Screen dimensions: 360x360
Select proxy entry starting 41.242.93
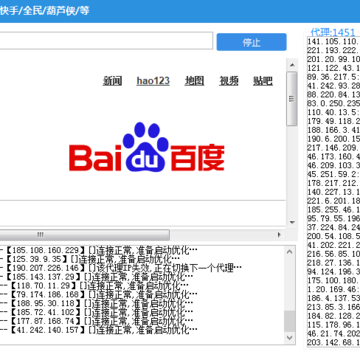coord(333,86)
